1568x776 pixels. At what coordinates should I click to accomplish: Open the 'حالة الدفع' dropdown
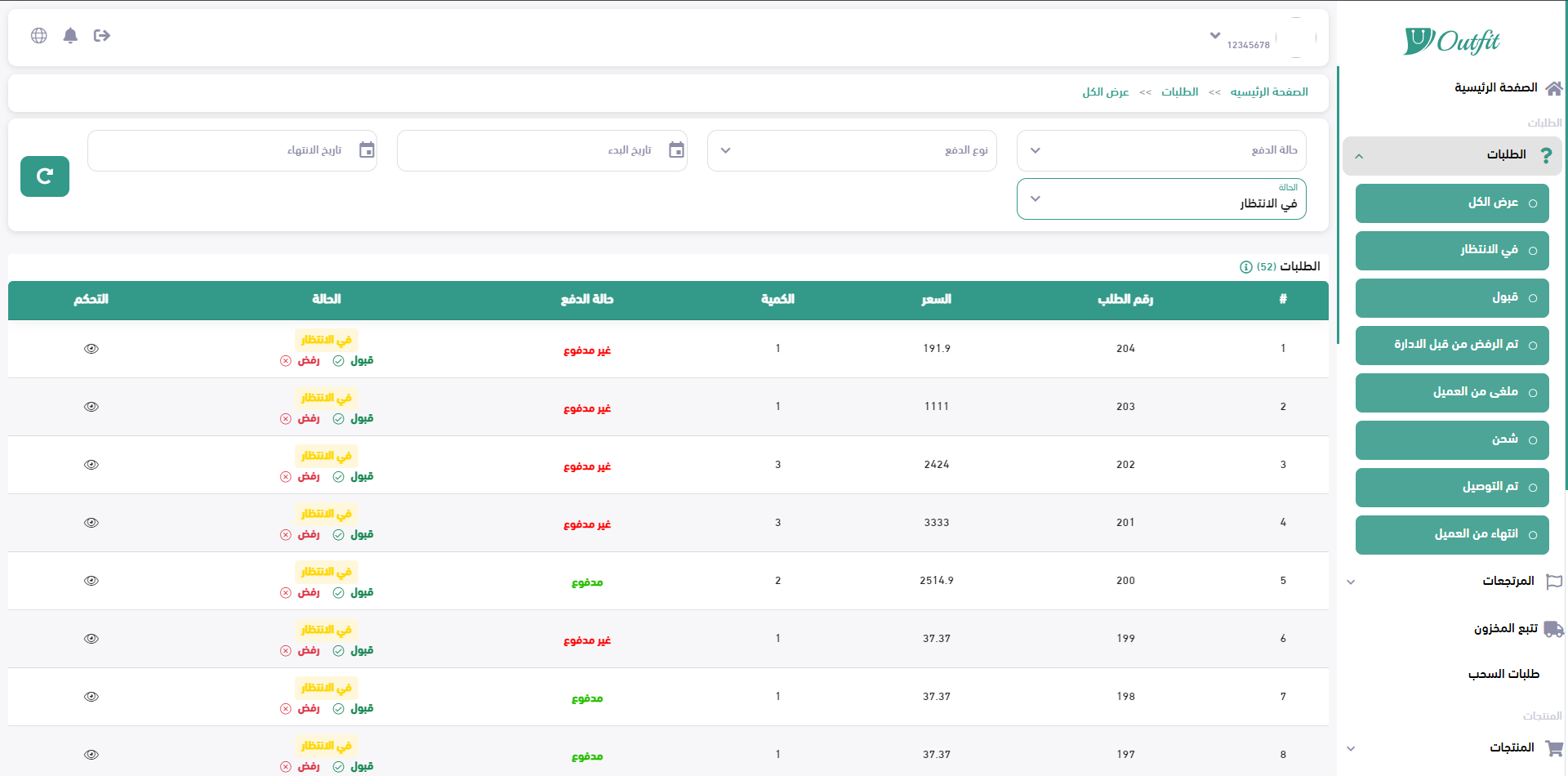[x=1160, y=150]
